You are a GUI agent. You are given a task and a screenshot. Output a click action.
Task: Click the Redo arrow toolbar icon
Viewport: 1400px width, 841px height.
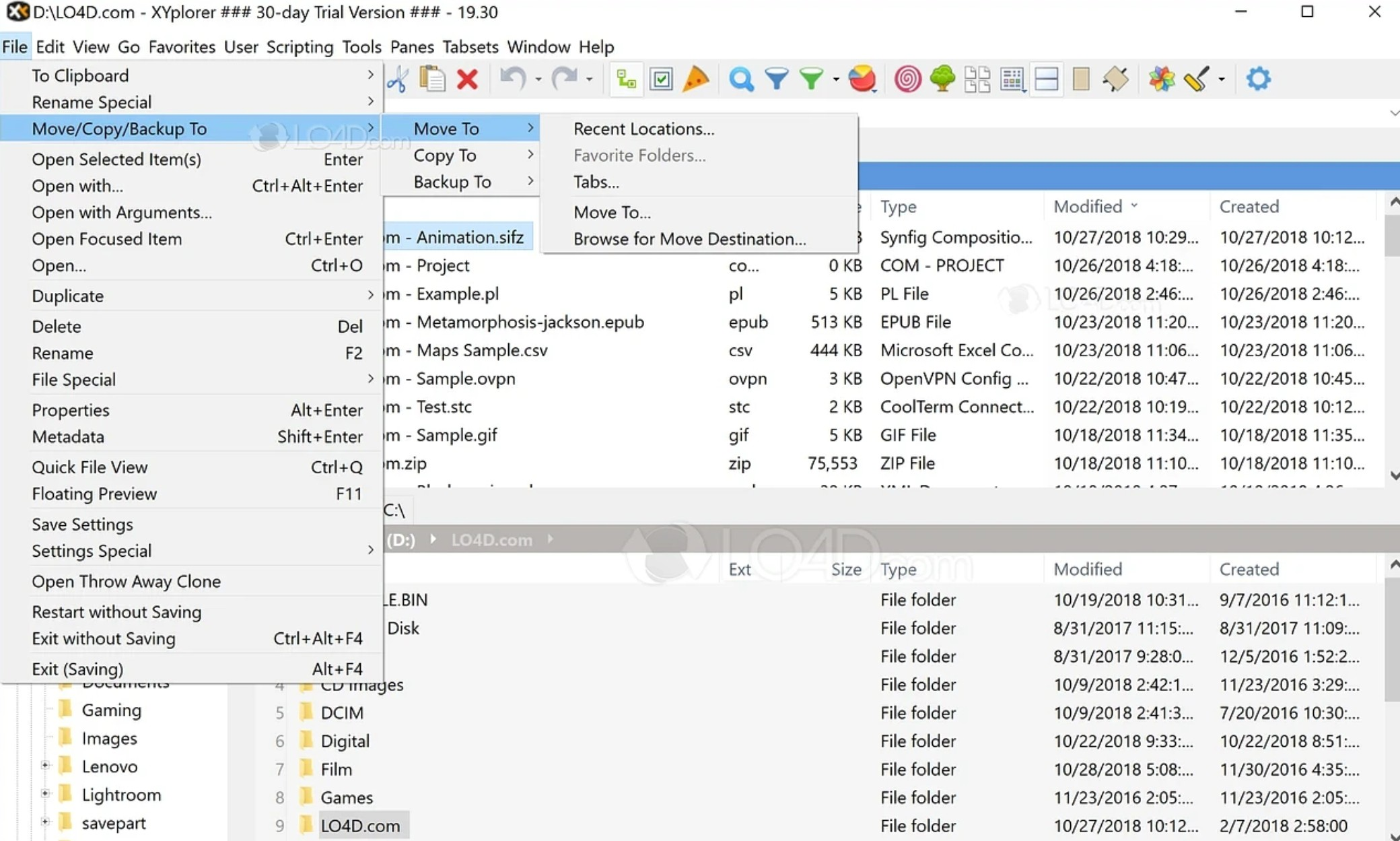pos(564,79)
